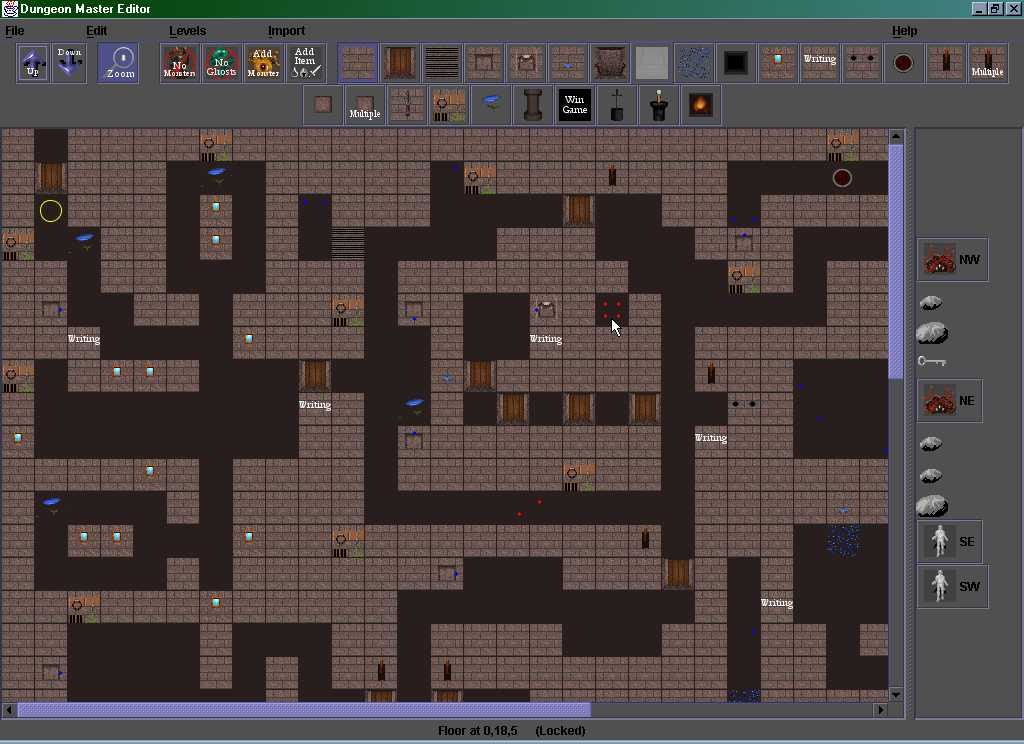Open the Help menu
Image resolution: width=1024 pixels, height=744 pixels.
click(x=904, y=31)
